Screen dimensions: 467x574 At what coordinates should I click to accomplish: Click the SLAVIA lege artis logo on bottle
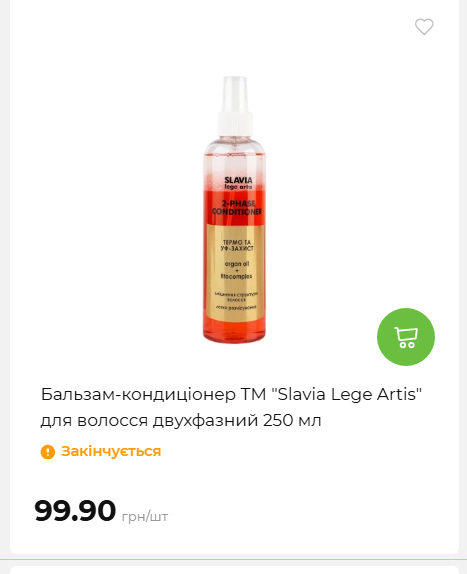238,183
